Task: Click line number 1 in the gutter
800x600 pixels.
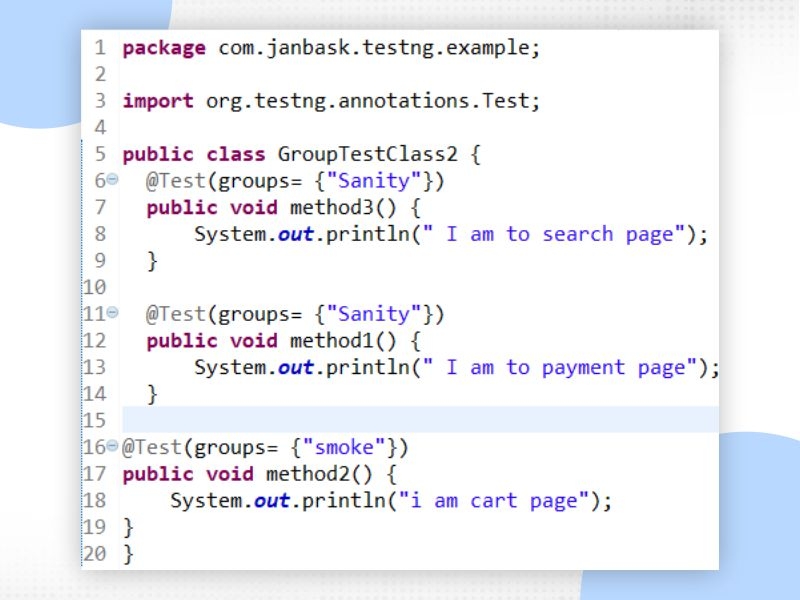Action: pos(100,48)
